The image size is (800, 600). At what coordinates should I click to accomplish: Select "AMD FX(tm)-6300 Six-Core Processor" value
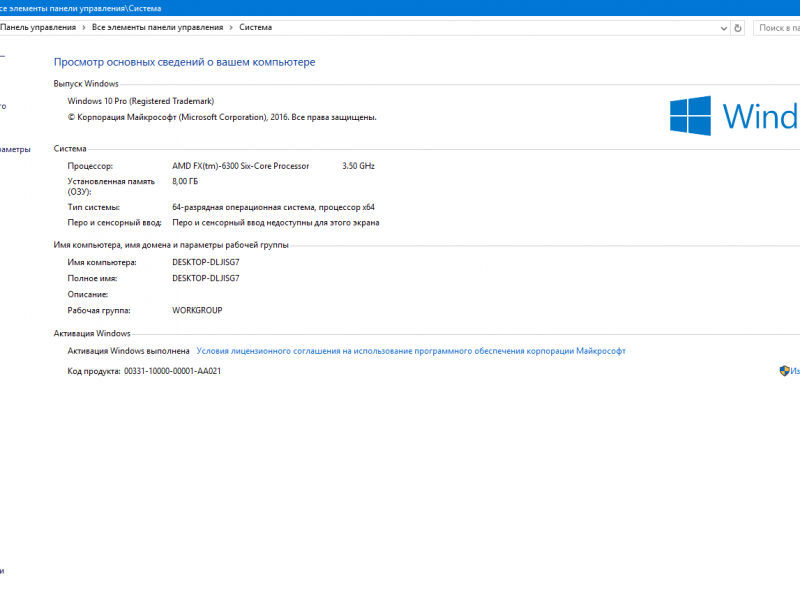point(240,166)
